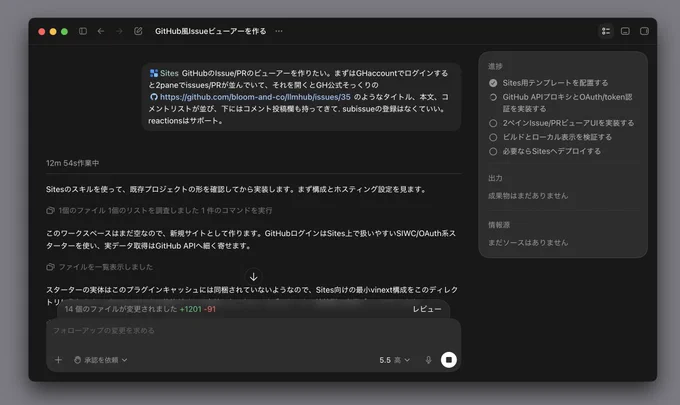Click the まだソースはありません text

point(528,243)
